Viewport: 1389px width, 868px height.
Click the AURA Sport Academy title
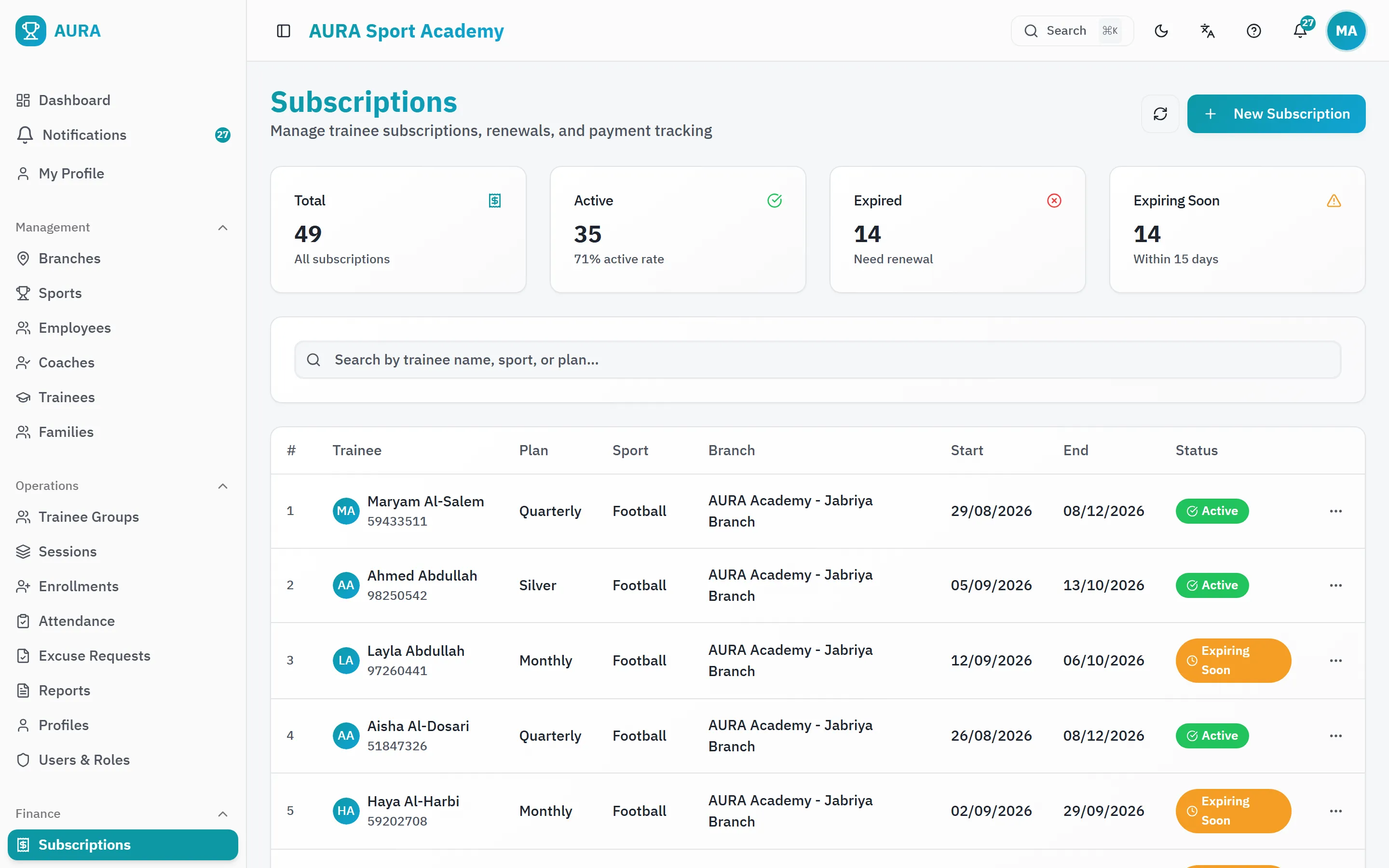point(407,31)
